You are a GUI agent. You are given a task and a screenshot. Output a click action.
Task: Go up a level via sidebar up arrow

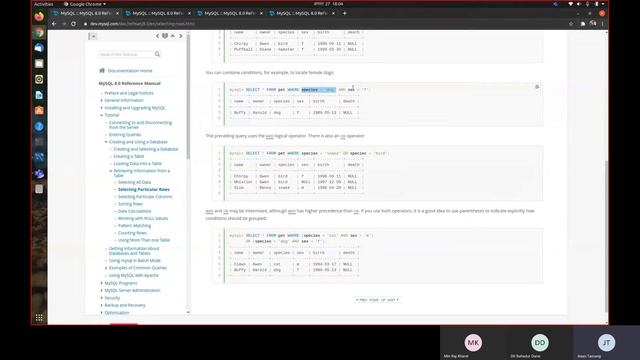click(x=173, y=36)
